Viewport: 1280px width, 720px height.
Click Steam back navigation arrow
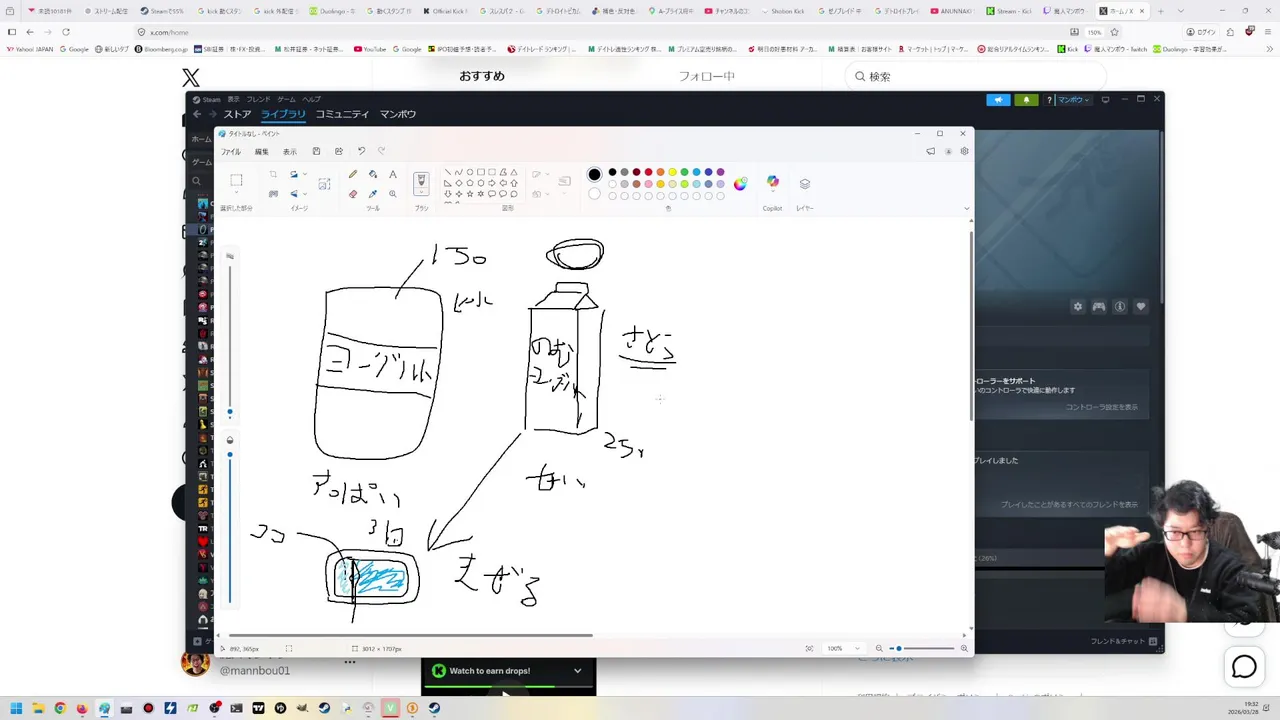click(x=197, y=114)
